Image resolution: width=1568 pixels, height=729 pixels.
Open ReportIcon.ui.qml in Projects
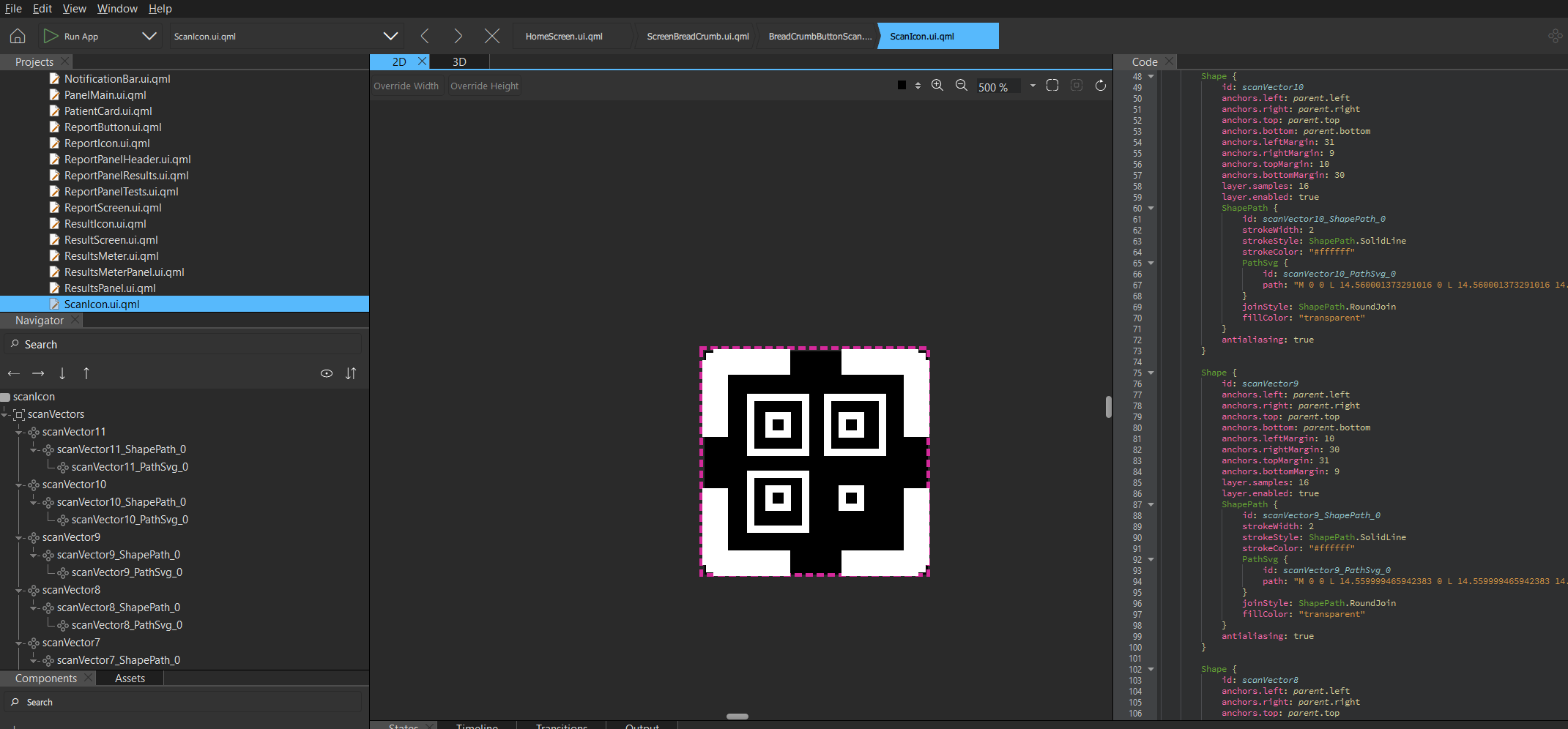click(107, 143)
